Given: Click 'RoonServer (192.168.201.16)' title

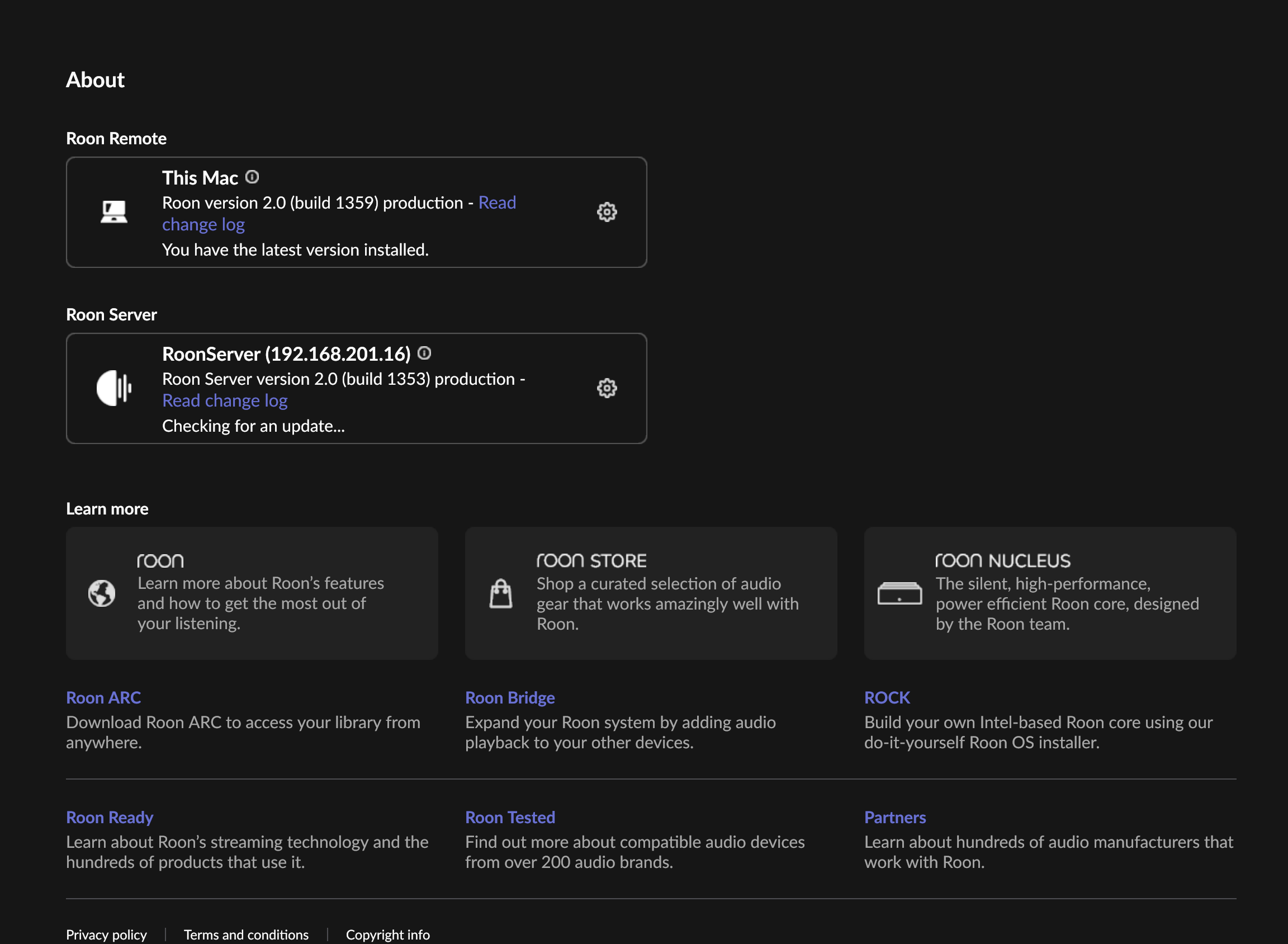Looking at the screenshot, I should [286, 353].
